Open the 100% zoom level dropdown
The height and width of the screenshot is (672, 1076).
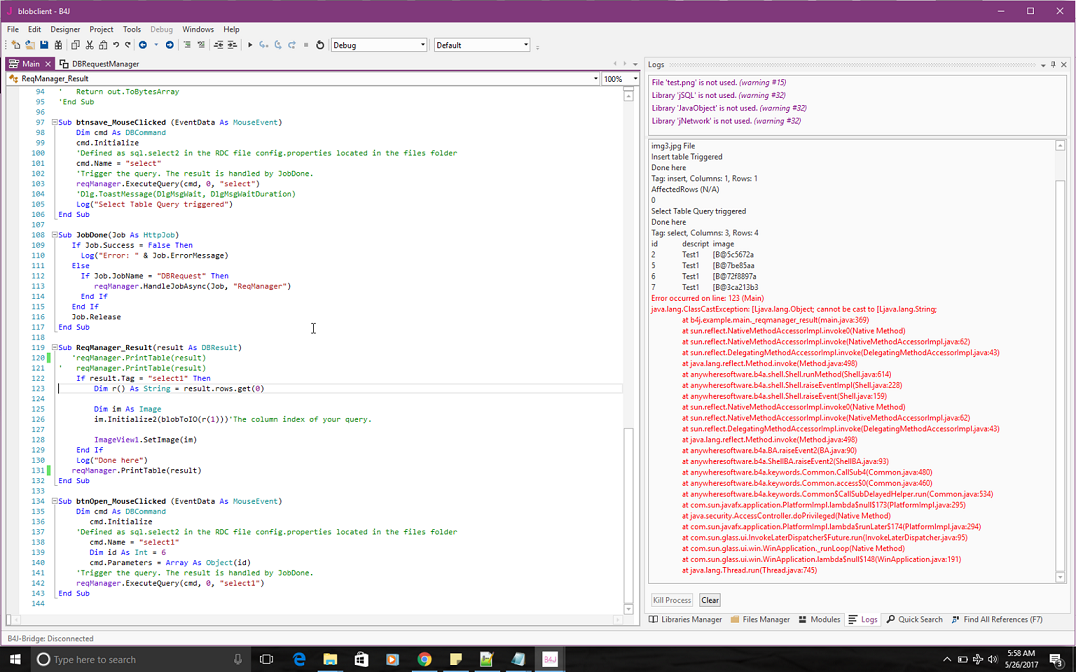coord(620,79)
